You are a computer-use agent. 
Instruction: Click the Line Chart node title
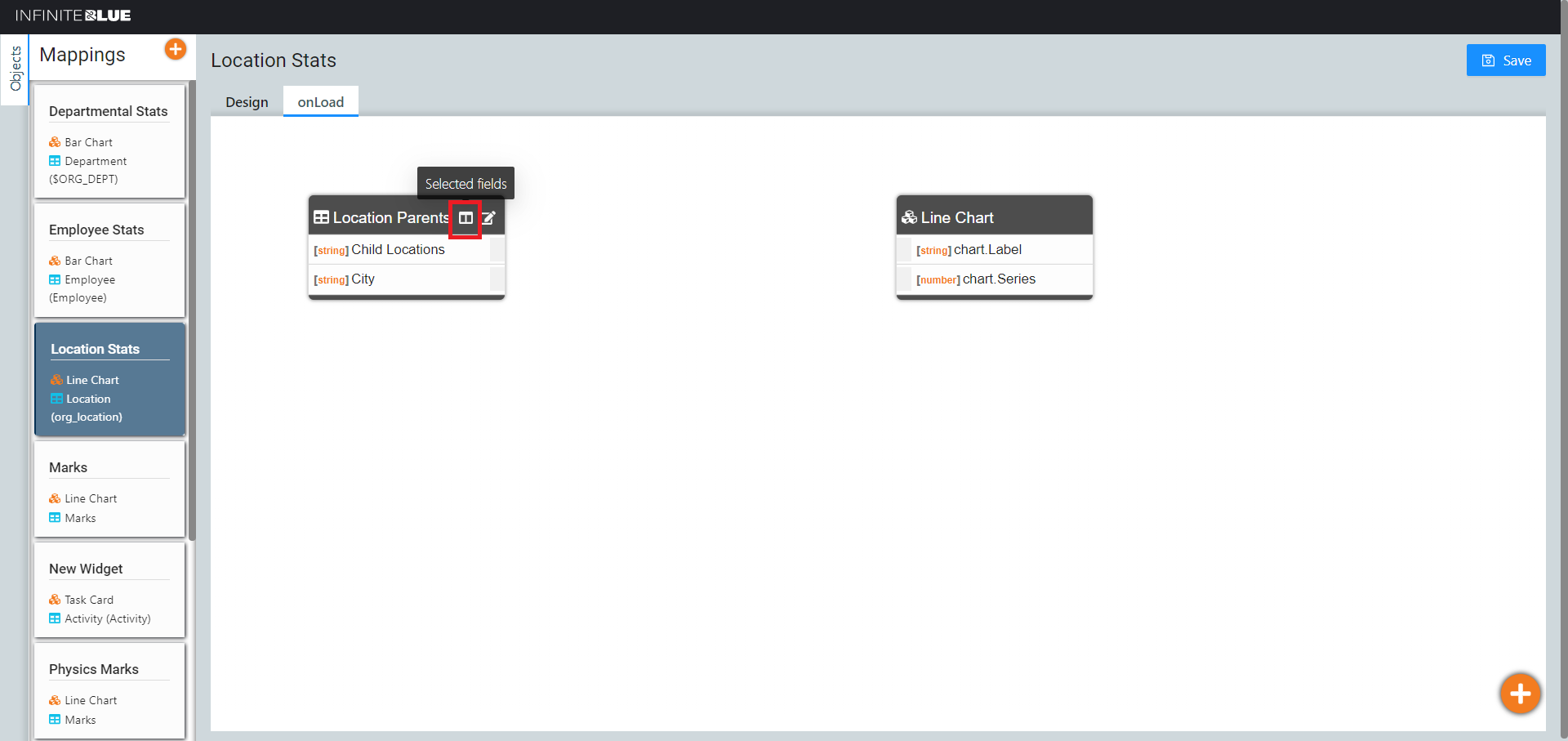pos(957,218)
